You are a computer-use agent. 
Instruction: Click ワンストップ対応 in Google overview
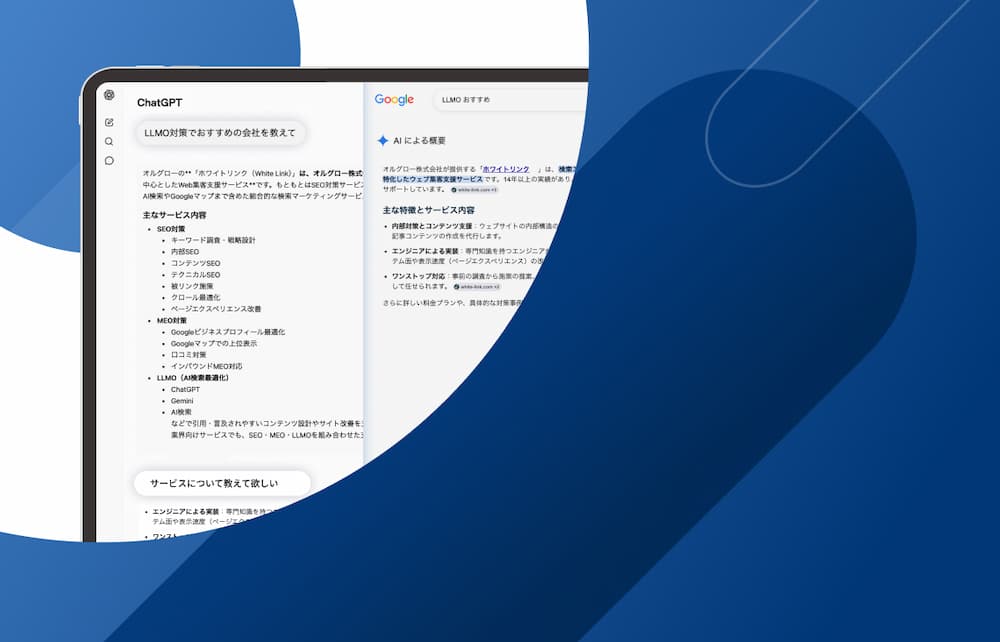[x=418, y=277]
